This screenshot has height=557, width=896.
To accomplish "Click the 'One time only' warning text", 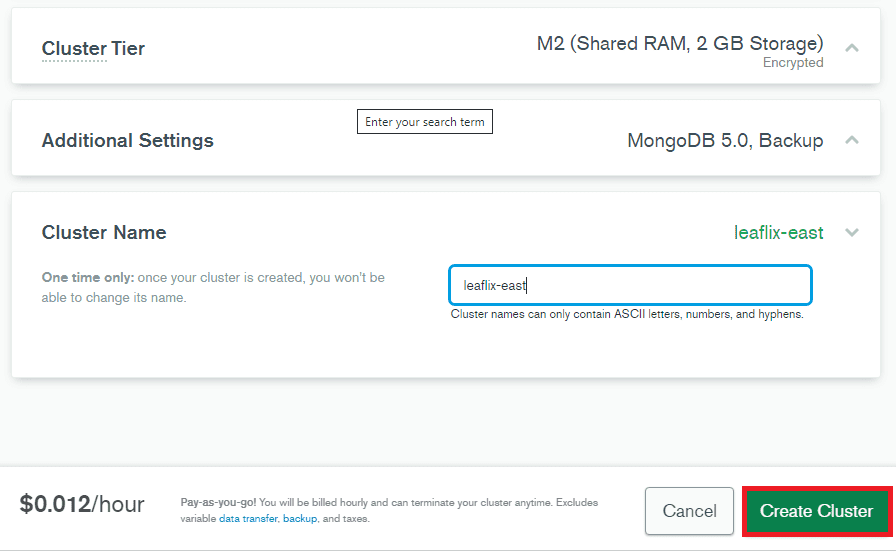I will click(213, 287).
